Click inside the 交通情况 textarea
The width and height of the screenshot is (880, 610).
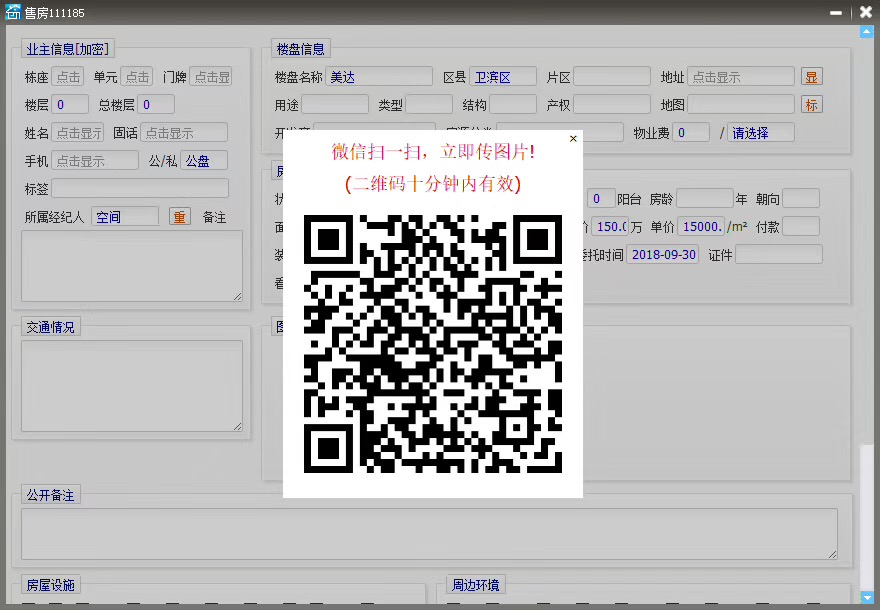coord(132,386)
